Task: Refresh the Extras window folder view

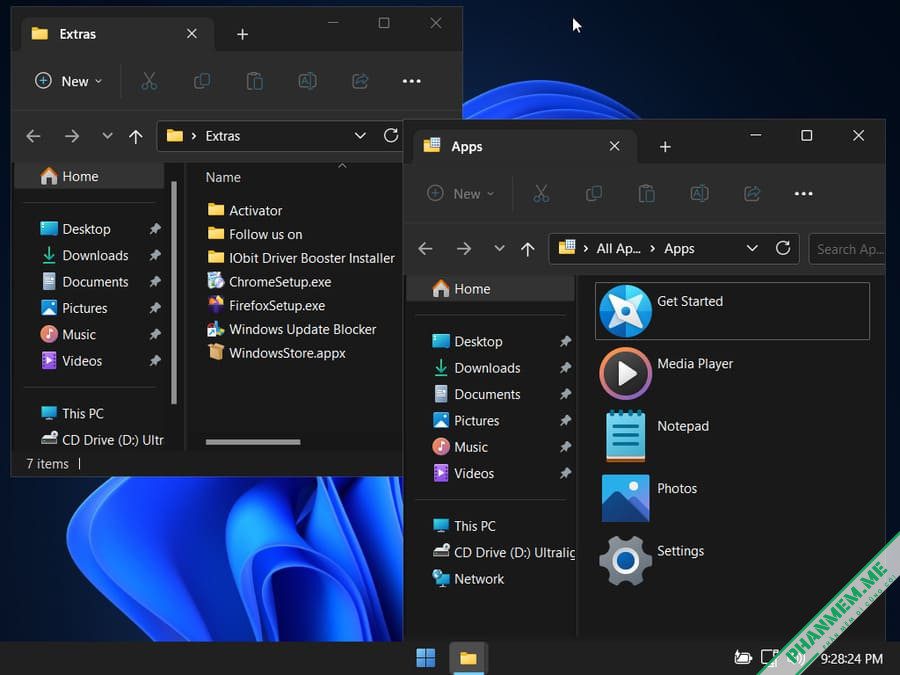Action: pos(391,136)
